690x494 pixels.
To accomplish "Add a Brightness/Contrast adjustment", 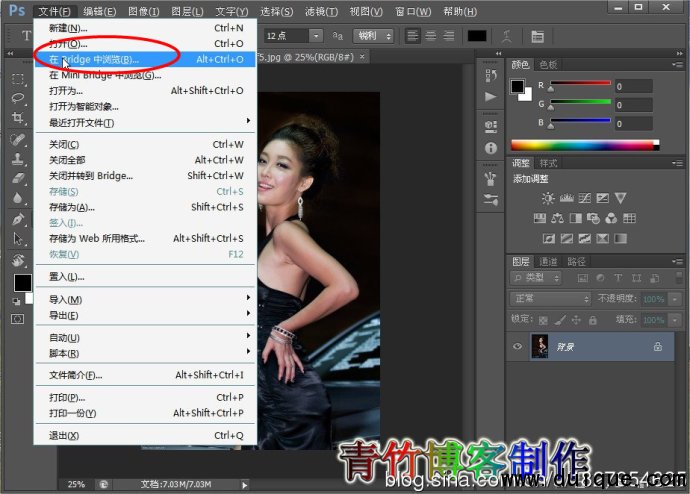I will pyautogui.click(x=548, y=198).
